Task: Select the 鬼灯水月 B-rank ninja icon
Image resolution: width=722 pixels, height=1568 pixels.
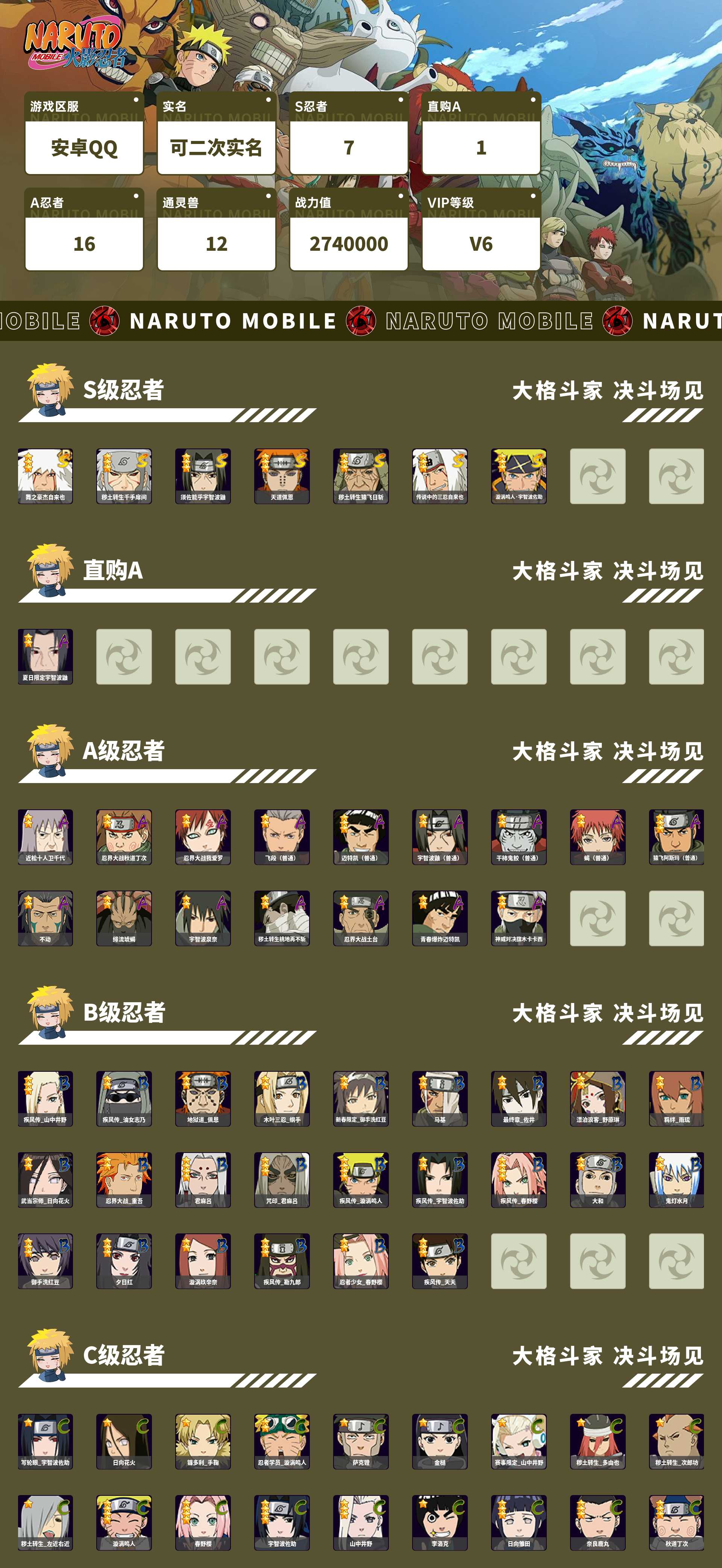Action: pyautogui.click(x=676, y=1180)
